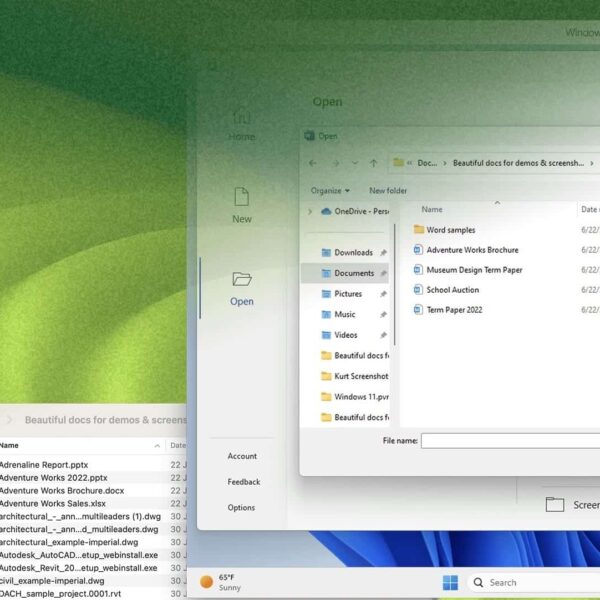Open the Organize dropdown menu

point(330,190)
